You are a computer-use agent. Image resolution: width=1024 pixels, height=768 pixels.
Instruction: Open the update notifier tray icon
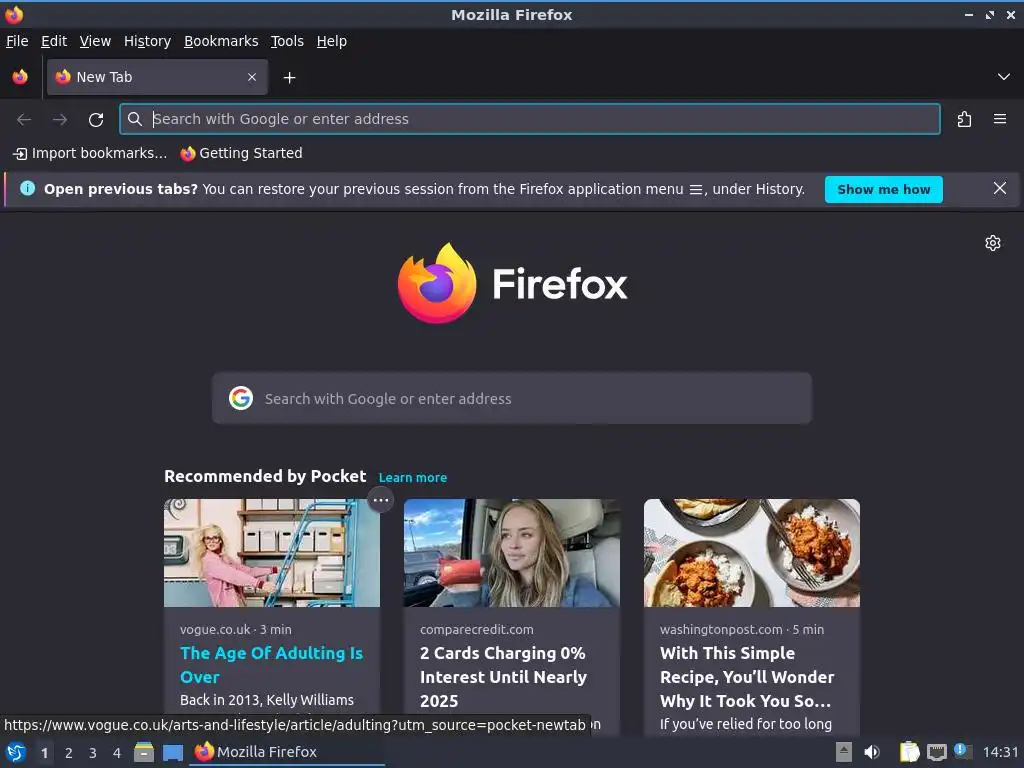[x=962, y=751]
